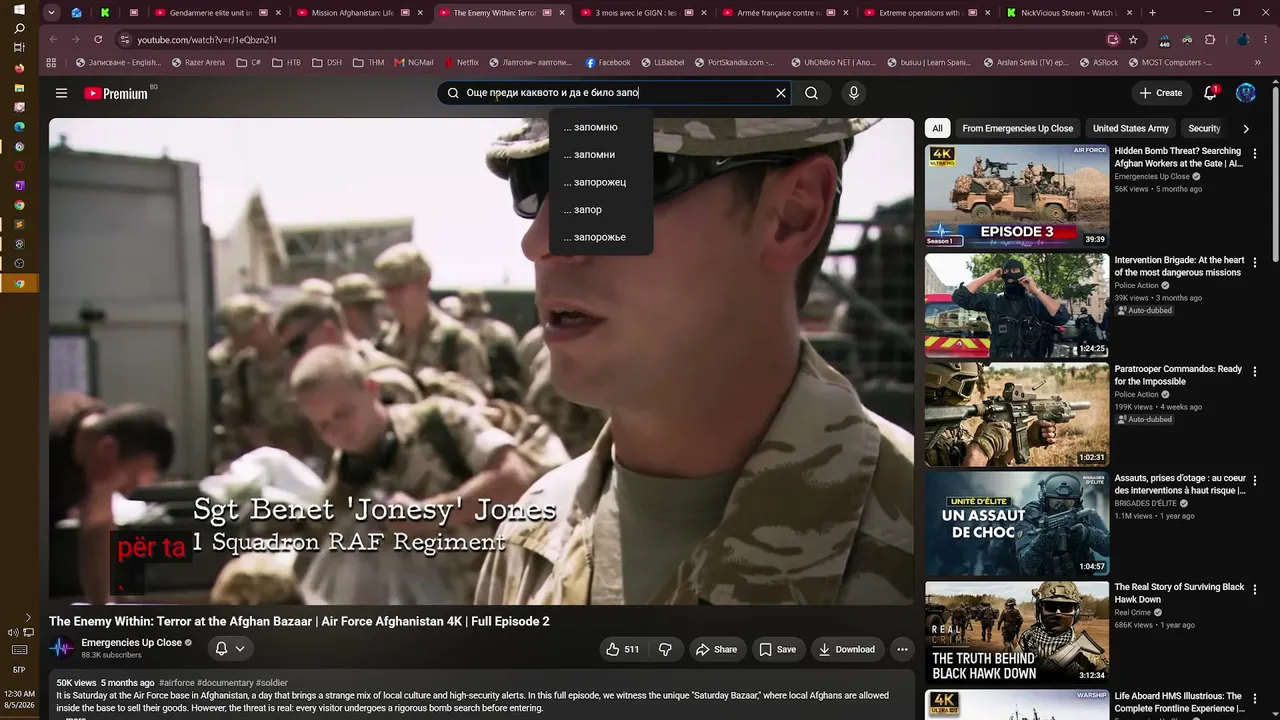Like the video with thumbs up

(x=623, y=649)
